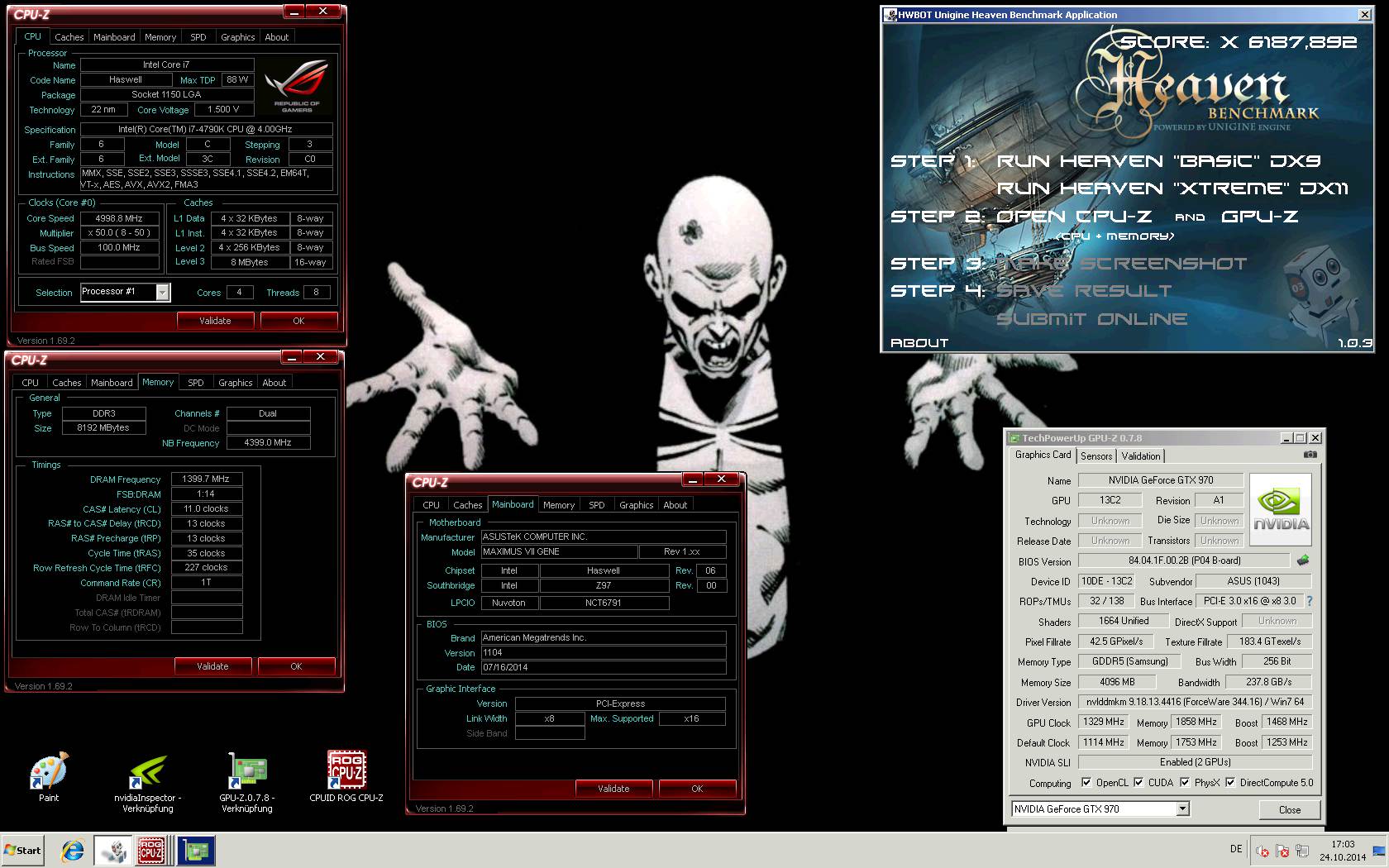Click Validate in the Memory CPU-Z window
The width and height of the screenshot is (1389, 868).
coord(212,666)
